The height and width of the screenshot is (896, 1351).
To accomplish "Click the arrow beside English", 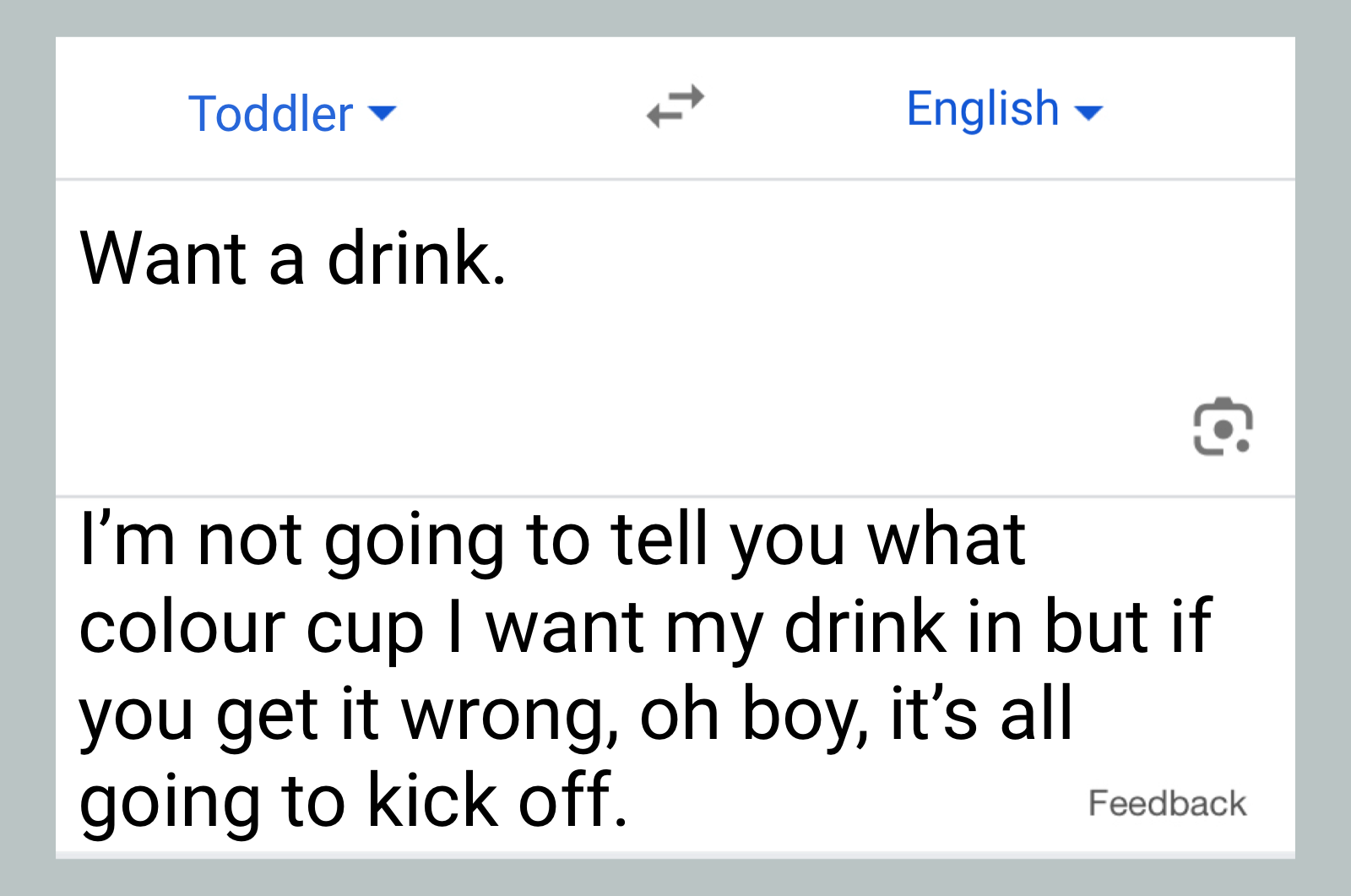I will pos(1089,111).
